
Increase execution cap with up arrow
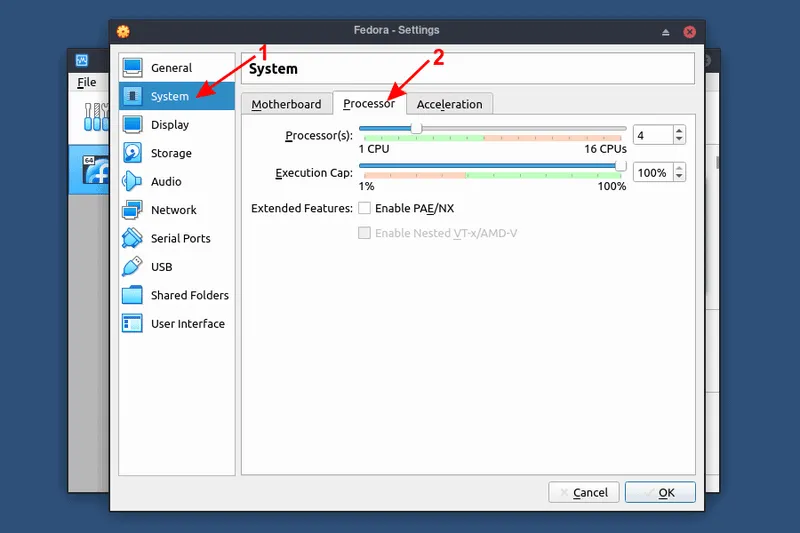pos(679,168)
